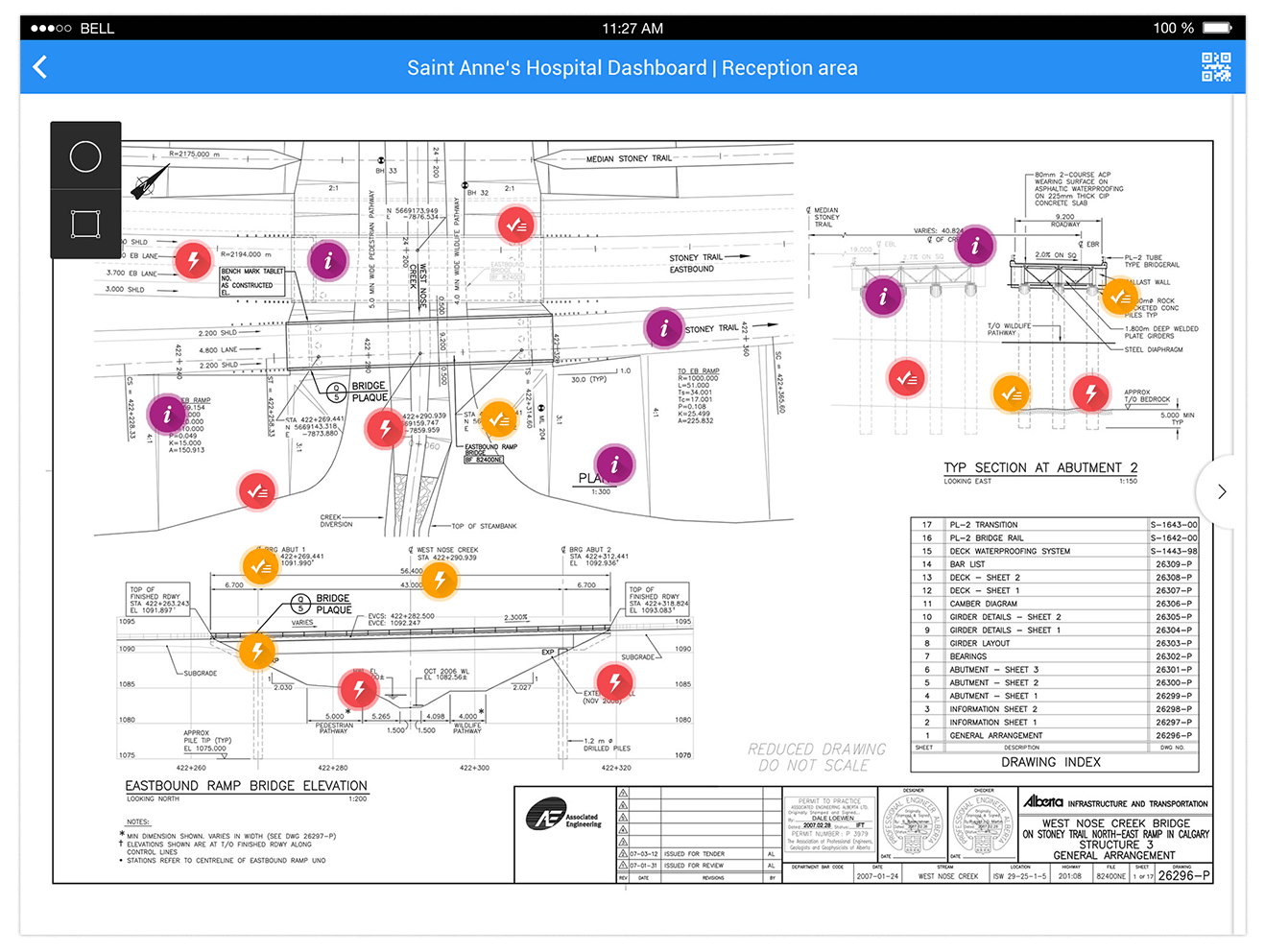
Task: Tap drawing number S-1643-00
Action: (x=1174, y=525)
